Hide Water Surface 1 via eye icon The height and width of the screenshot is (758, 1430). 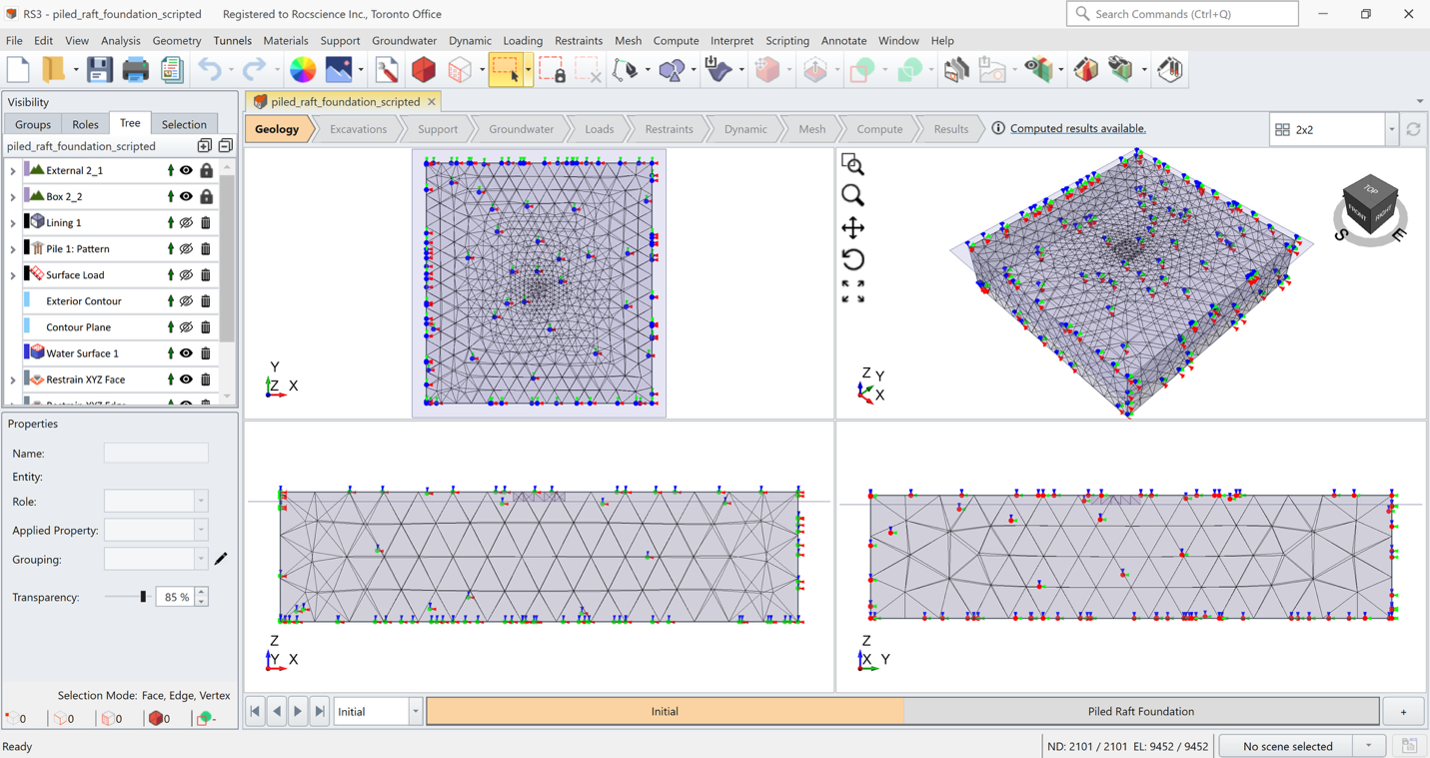point(186,353)
